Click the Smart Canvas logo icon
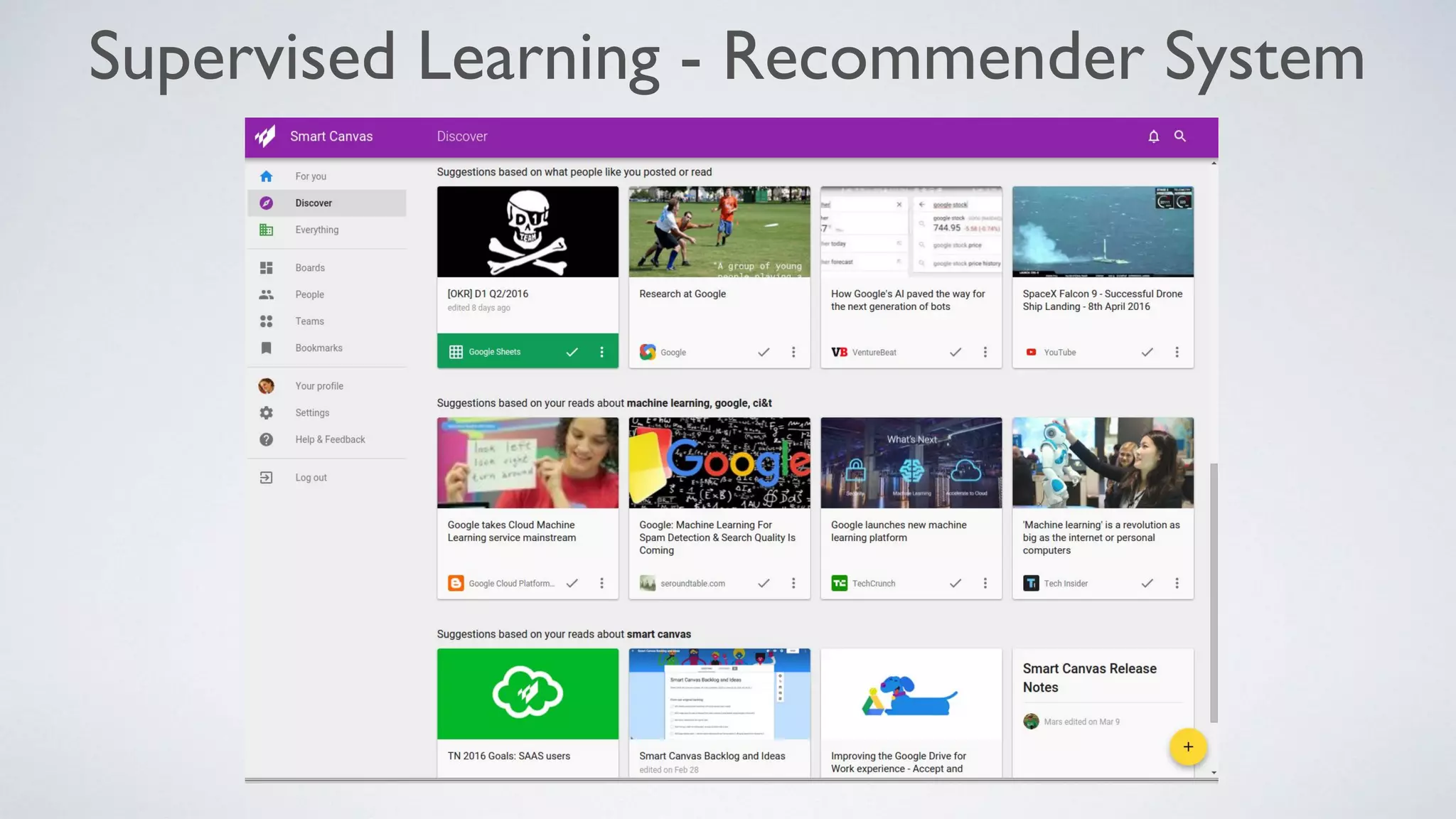The image size is (1456, 819). click(265, 136)
